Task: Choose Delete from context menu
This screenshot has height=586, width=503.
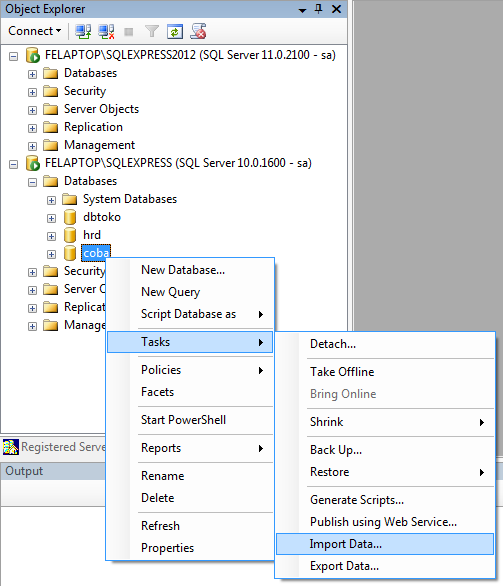Action: [x=190, y=498]
